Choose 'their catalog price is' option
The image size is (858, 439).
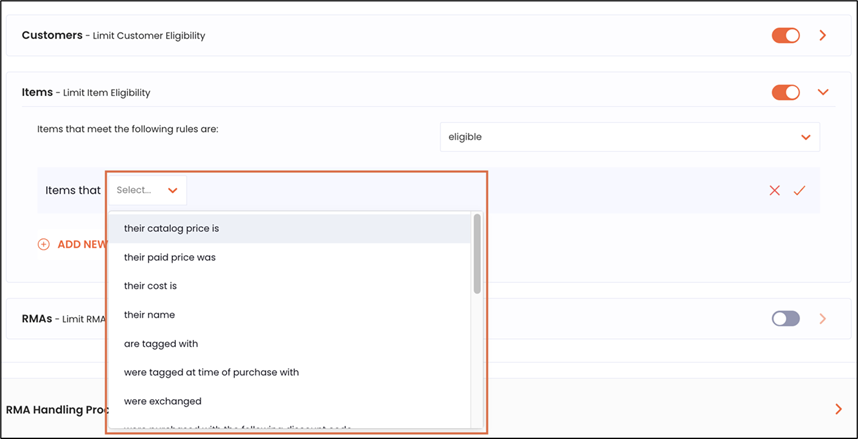(x=171, y=229)
